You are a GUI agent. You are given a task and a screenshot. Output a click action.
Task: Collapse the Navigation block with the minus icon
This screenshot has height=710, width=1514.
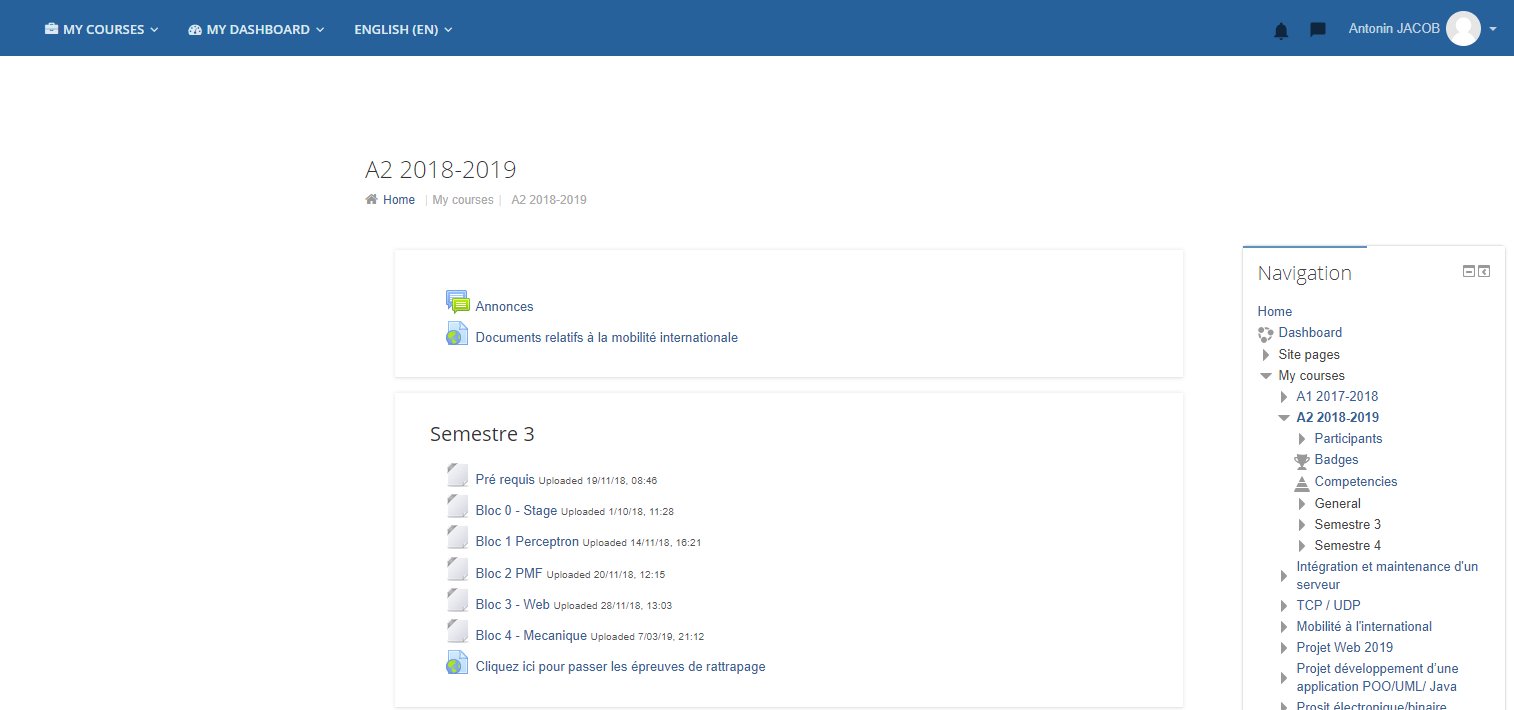click(x=1467, y=270)
